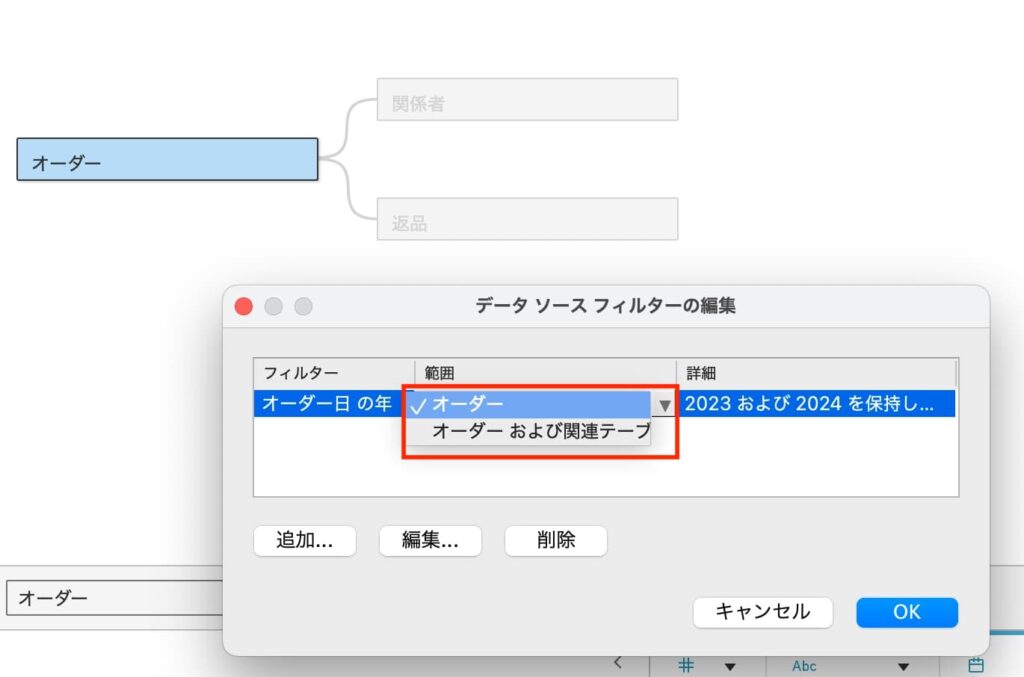The height and width of the screenshot is (677, 1024).
Task: Click the Abc string data type icon
Action: 804,666
